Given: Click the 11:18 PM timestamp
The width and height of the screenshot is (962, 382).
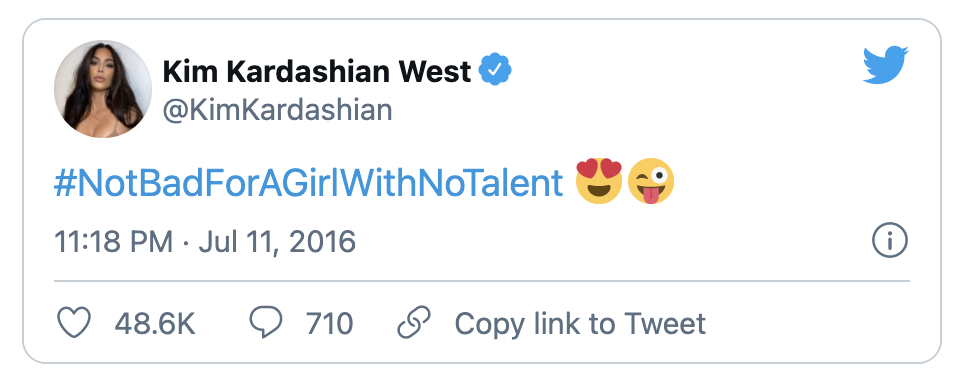Looking at the screenshot, I should (114, 242).
